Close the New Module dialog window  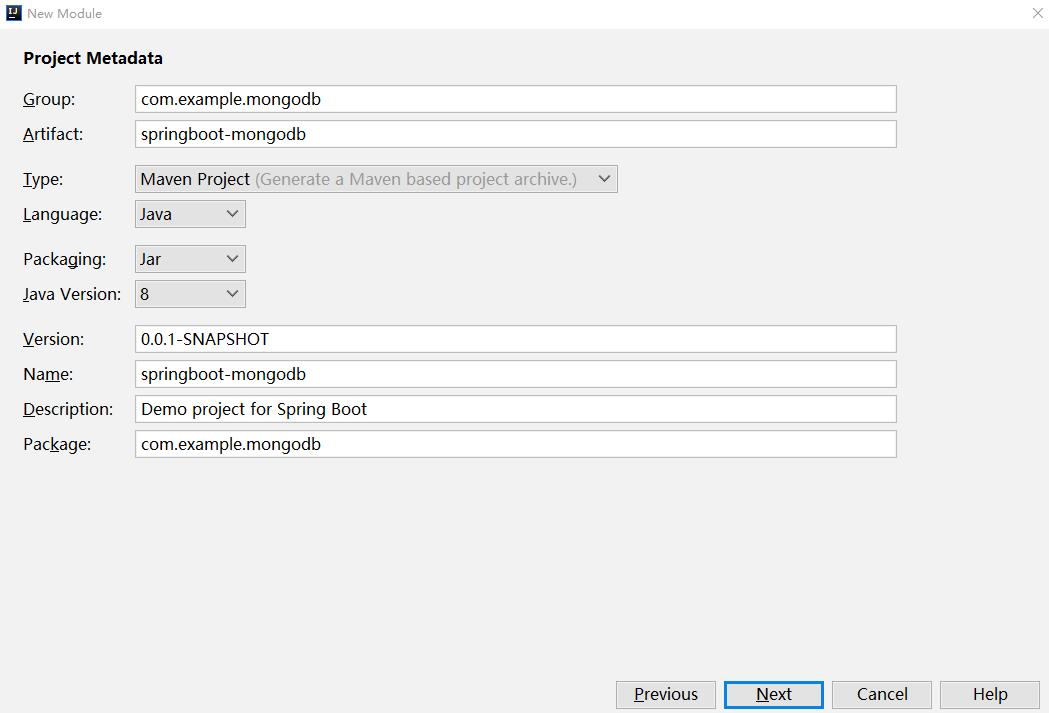[x=1036, y=14]
